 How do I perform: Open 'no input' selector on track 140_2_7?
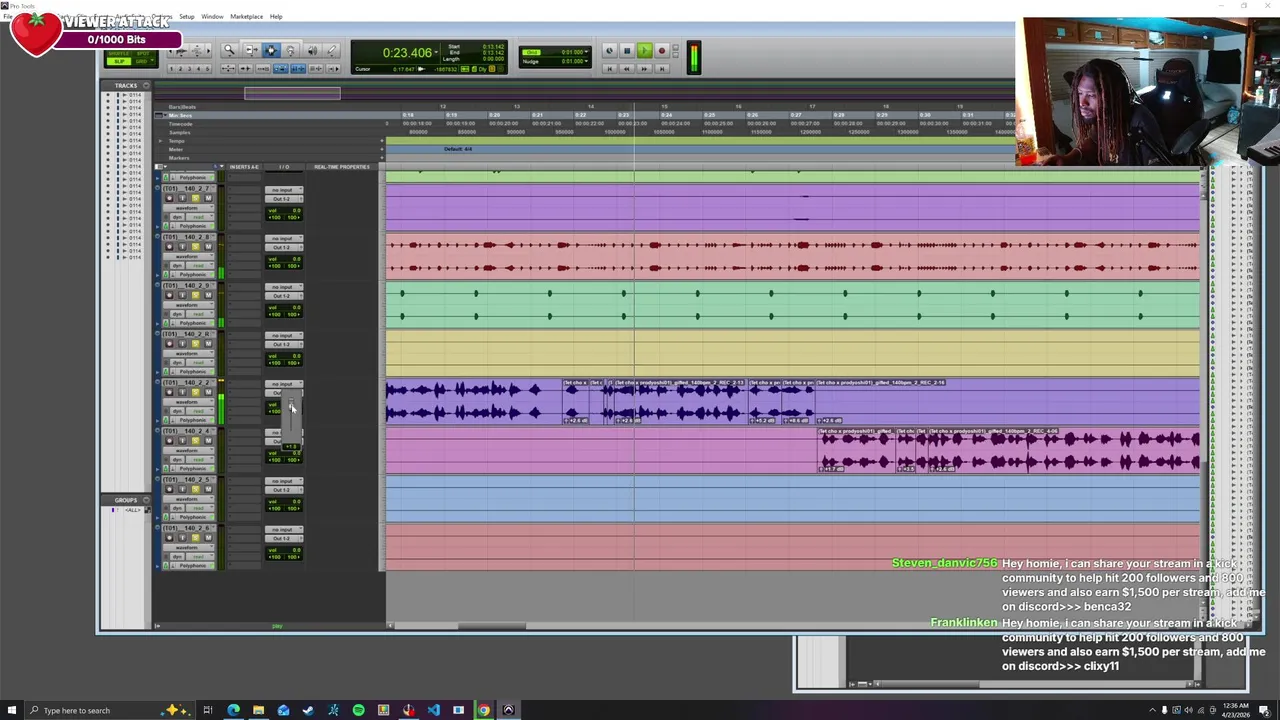(x=284, y=190)
